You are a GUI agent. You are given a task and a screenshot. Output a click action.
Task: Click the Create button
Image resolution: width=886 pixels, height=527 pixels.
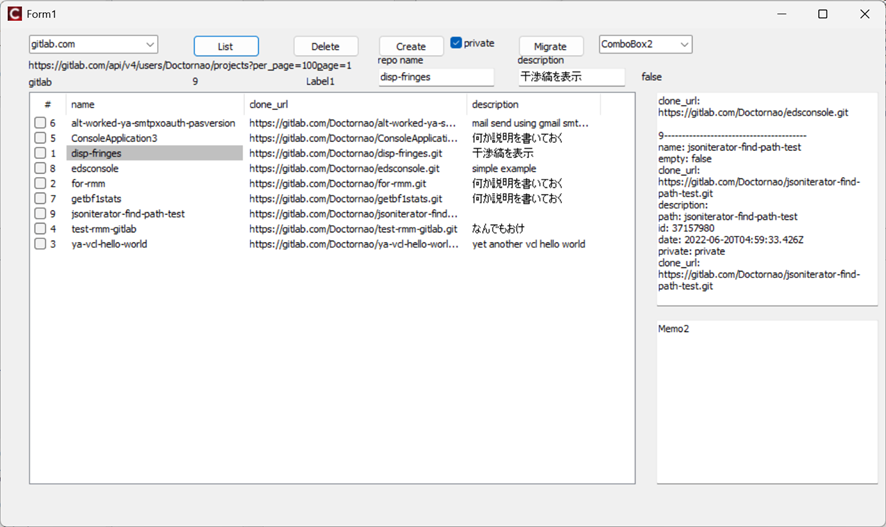(x=411, y=46)
